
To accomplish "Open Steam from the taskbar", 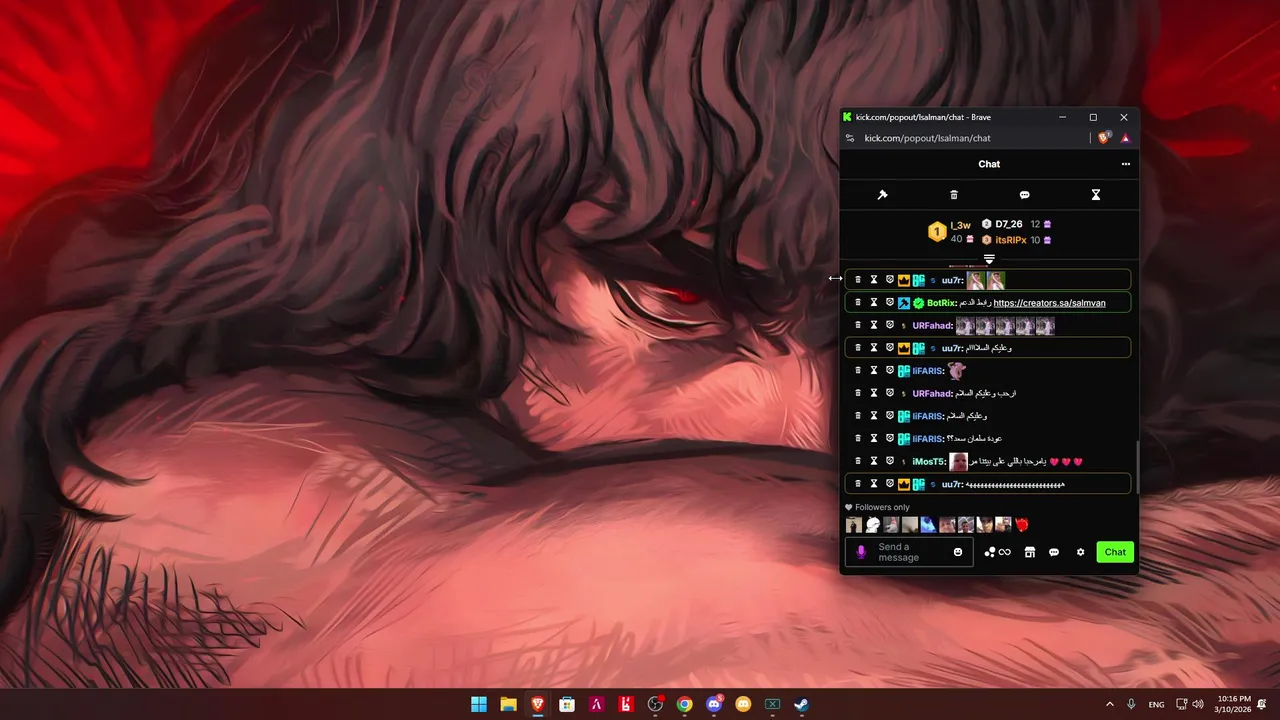I will click(x=802, y=704).
